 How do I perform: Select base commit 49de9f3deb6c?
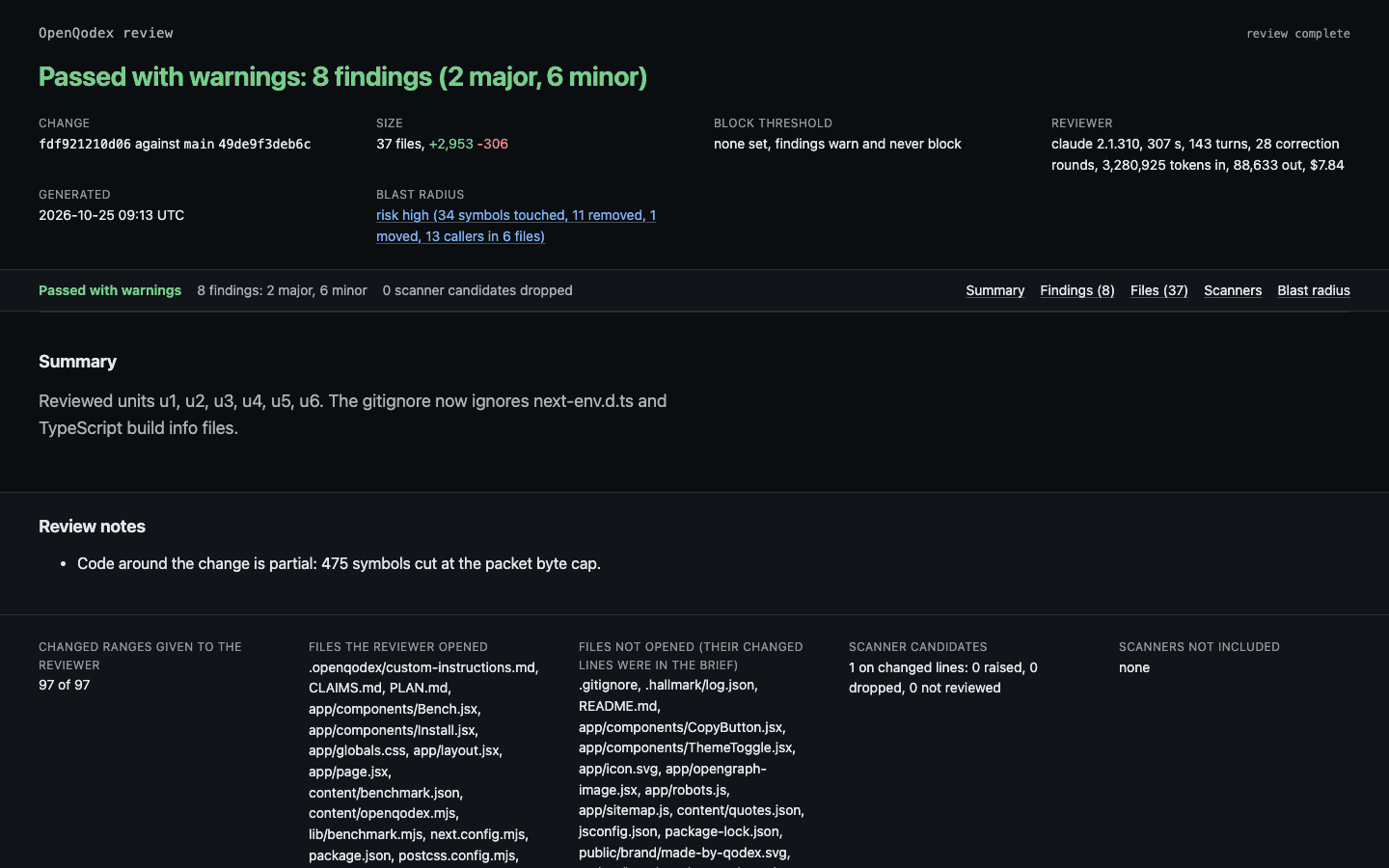point(264,144)
